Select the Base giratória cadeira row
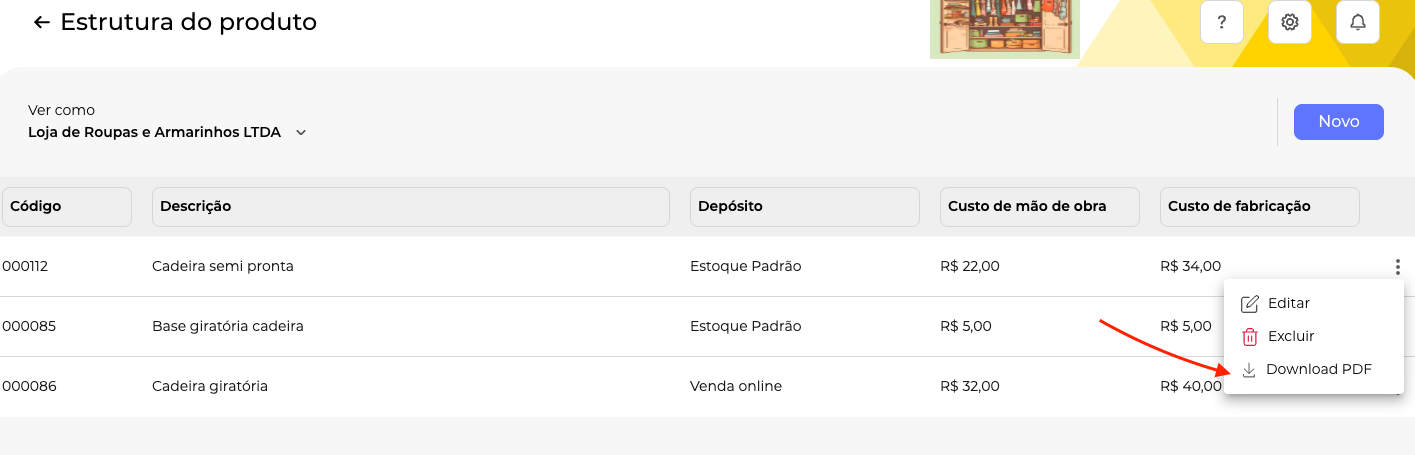1415x455 pixels. [x=228, y=326]
